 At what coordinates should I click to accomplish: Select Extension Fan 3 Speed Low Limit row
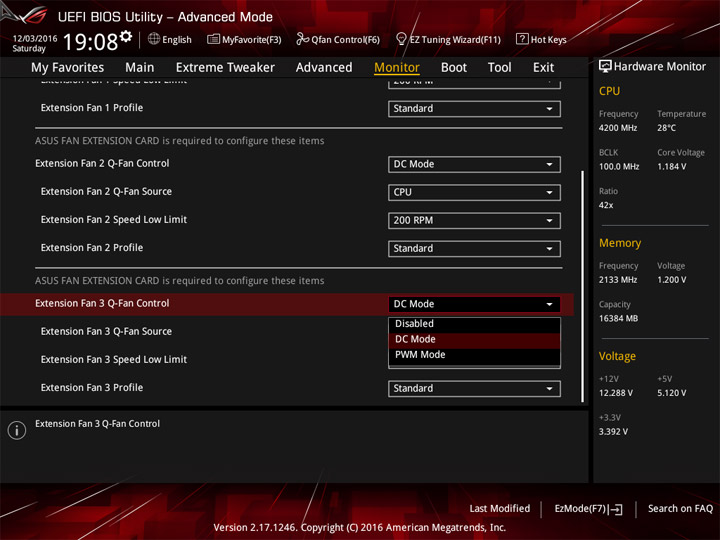[x=114, y=360]
